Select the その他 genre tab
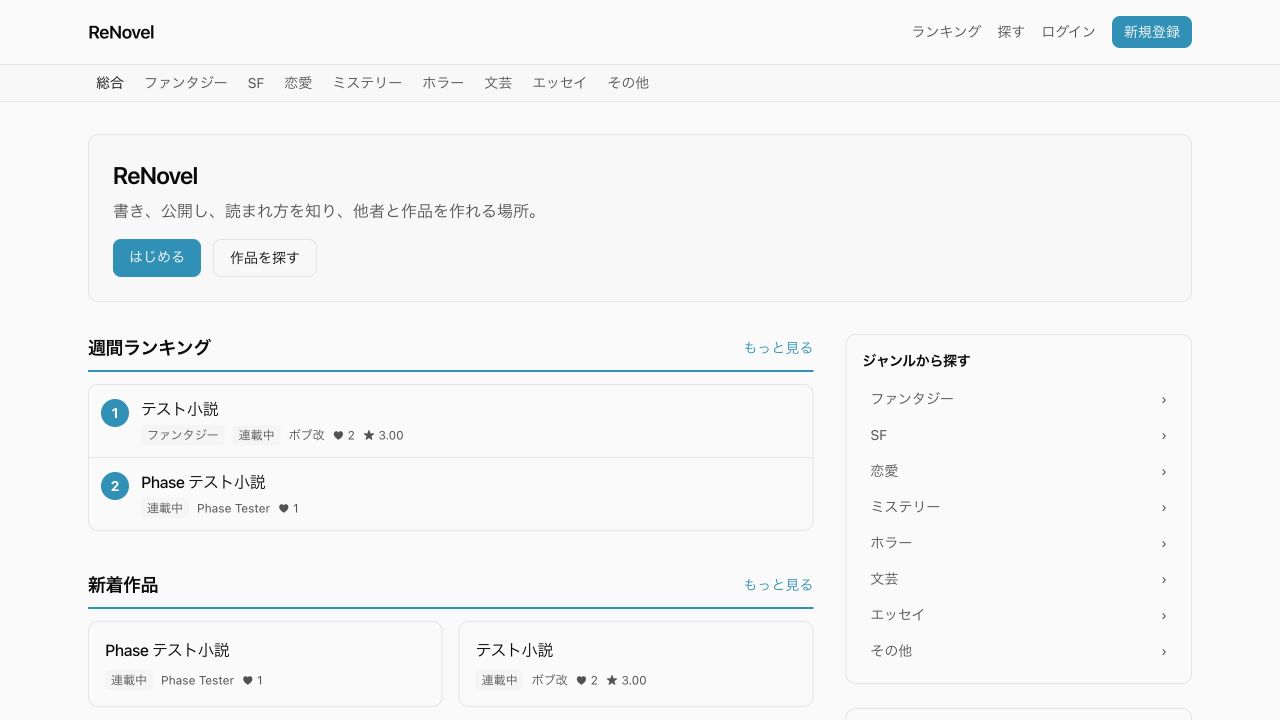 [x=628, y=83]
